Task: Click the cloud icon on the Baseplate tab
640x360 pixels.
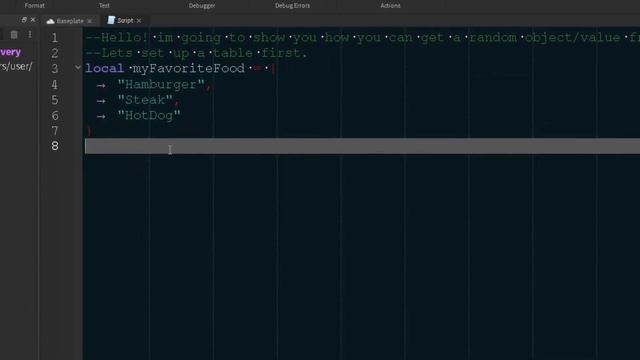Action: [x=50, y=21]
